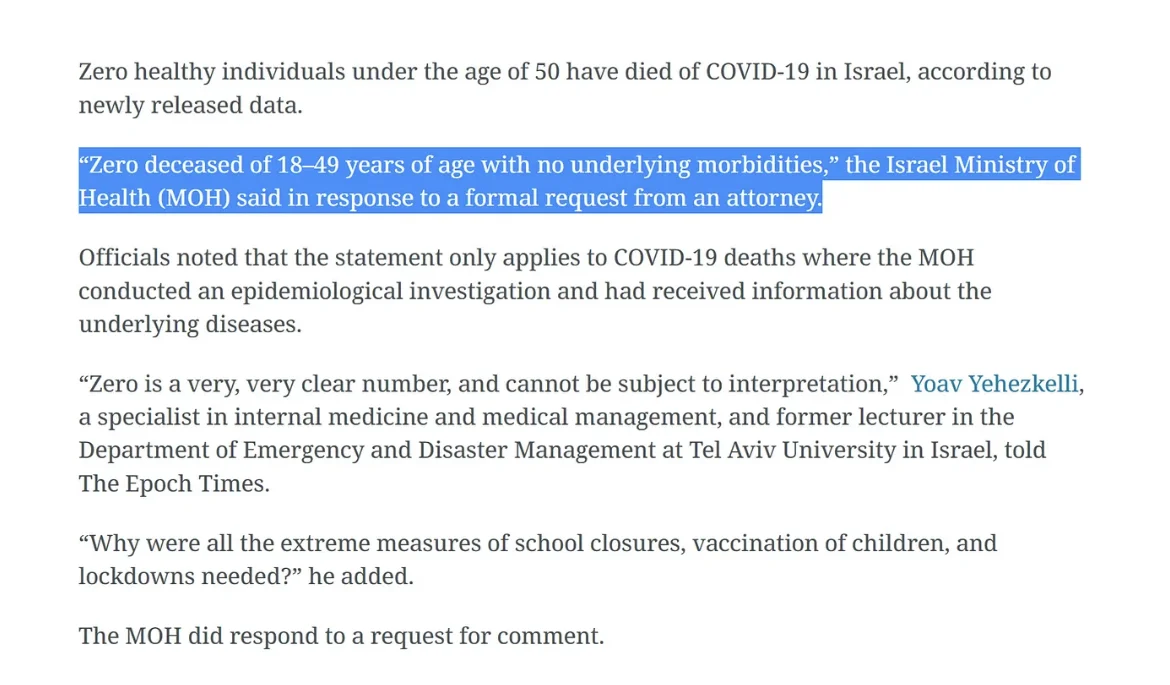
Task: Click the question "Why were all the extreme measures"
Action: pos(400,544)
